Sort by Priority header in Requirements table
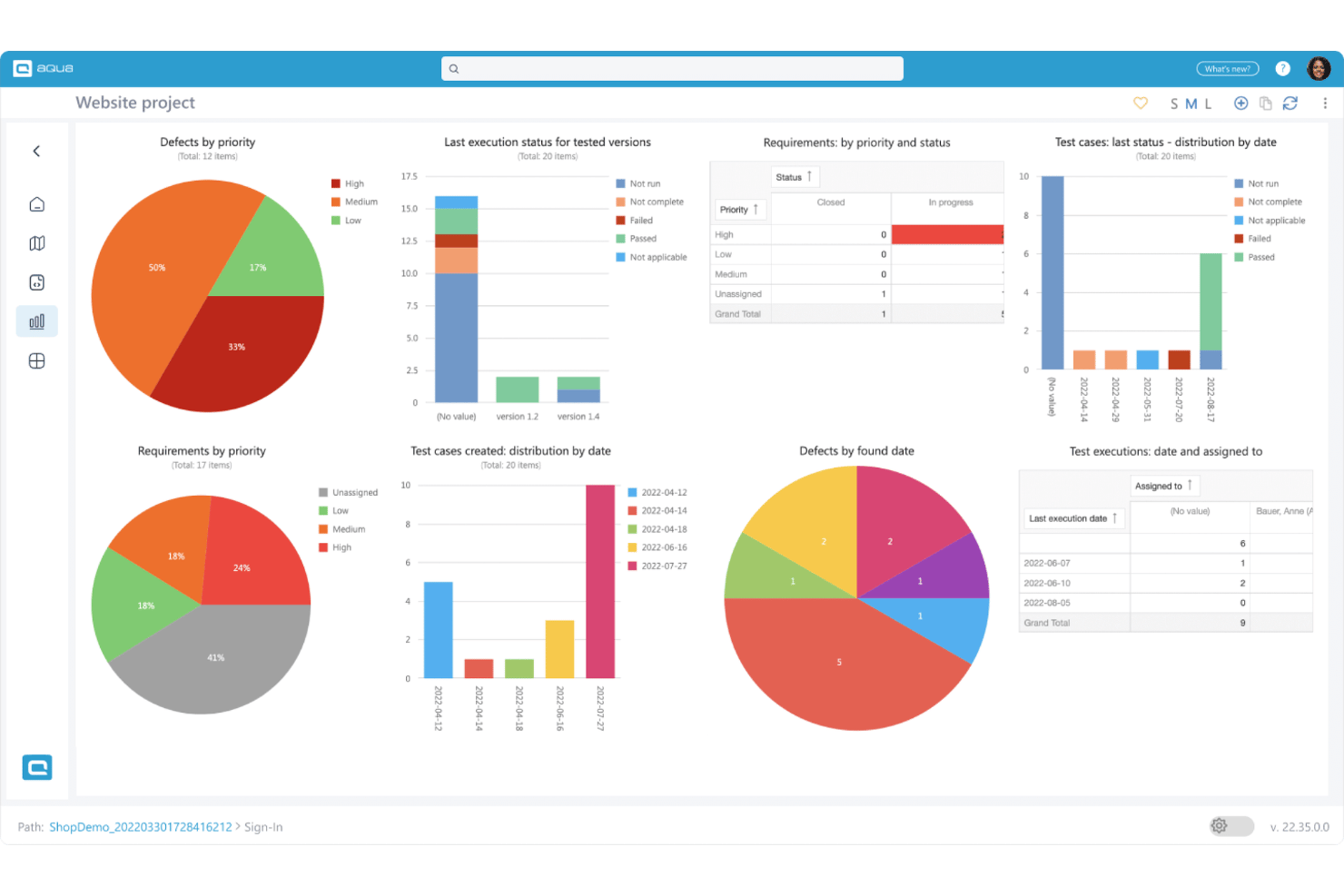1344x896 pixels. [740, 210]
